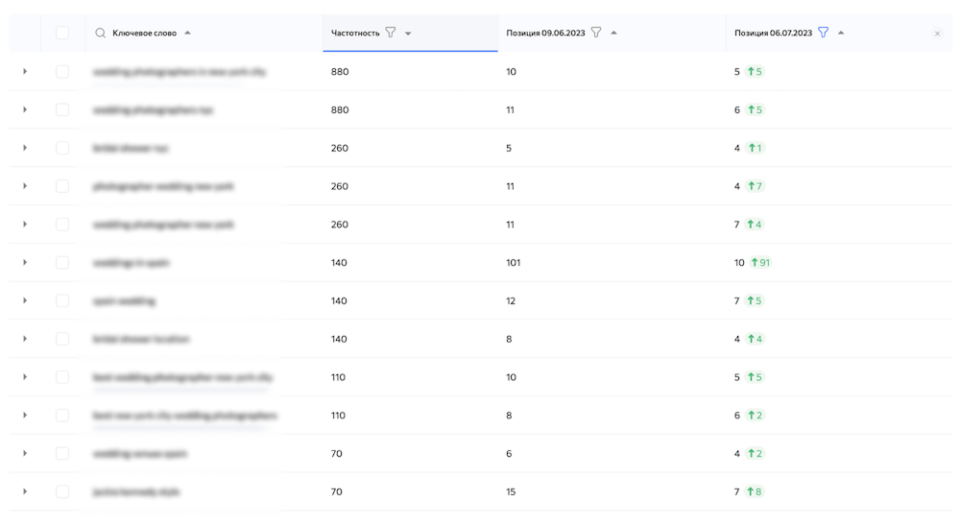
Task: Click the Позиция 09.06.2023 column header label
Action: tap(546, 33)
